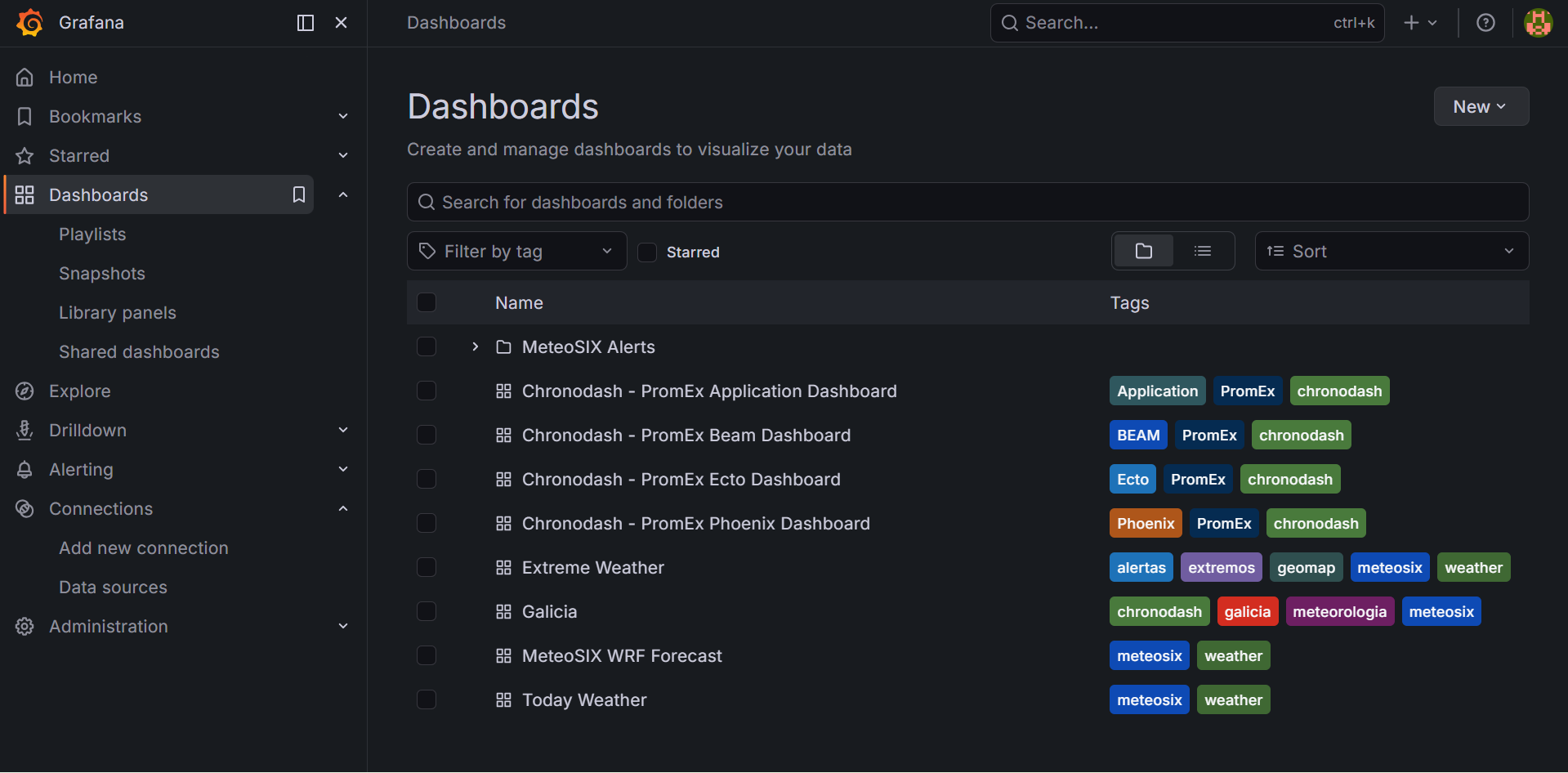Expand the Alerting section chevron

point(343,470)
